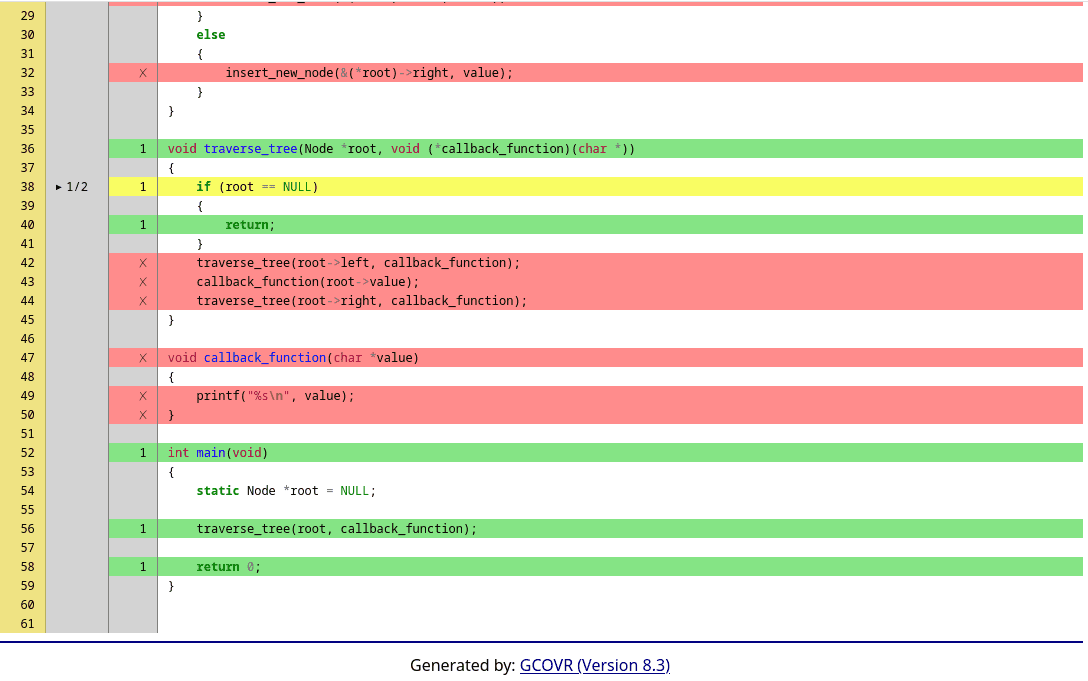Select line number 43
This screenshot has width=1088, height=681.
pyautogui.click(x=27, y=282)
